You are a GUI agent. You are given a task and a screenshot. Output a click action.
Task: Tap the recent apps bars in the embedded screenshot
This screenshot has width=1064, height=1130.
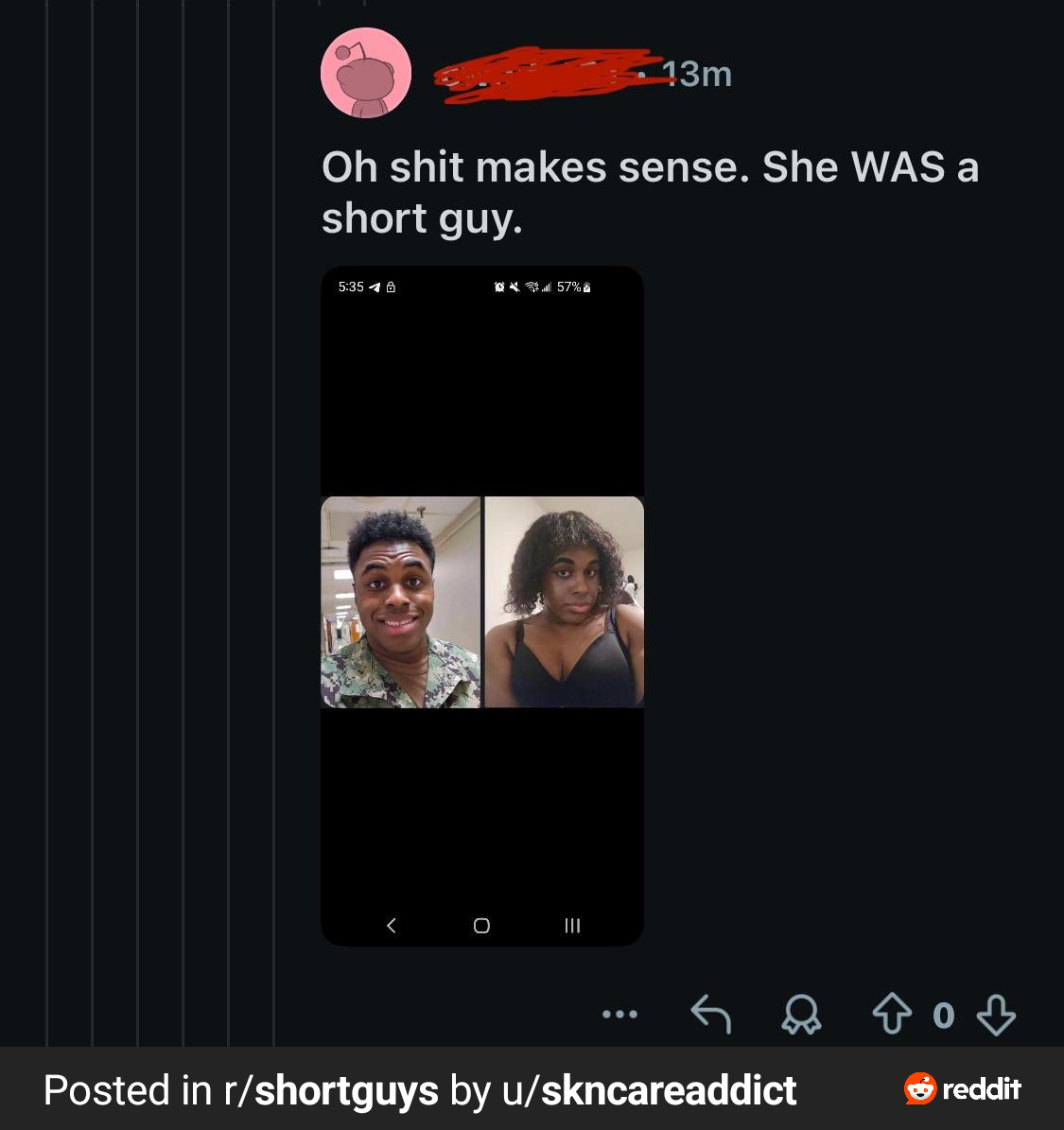[572, 925]
